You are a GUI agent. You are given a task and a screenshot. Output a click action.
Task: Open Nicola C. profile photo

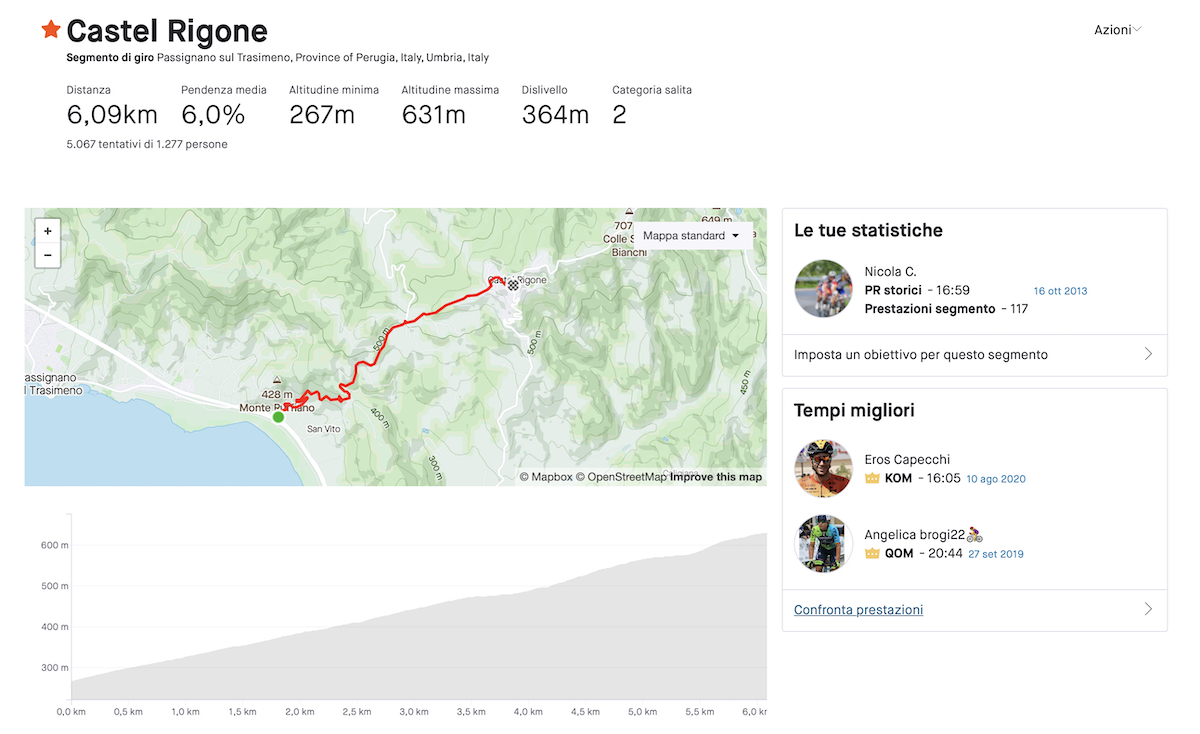click(x=823, y=290)
